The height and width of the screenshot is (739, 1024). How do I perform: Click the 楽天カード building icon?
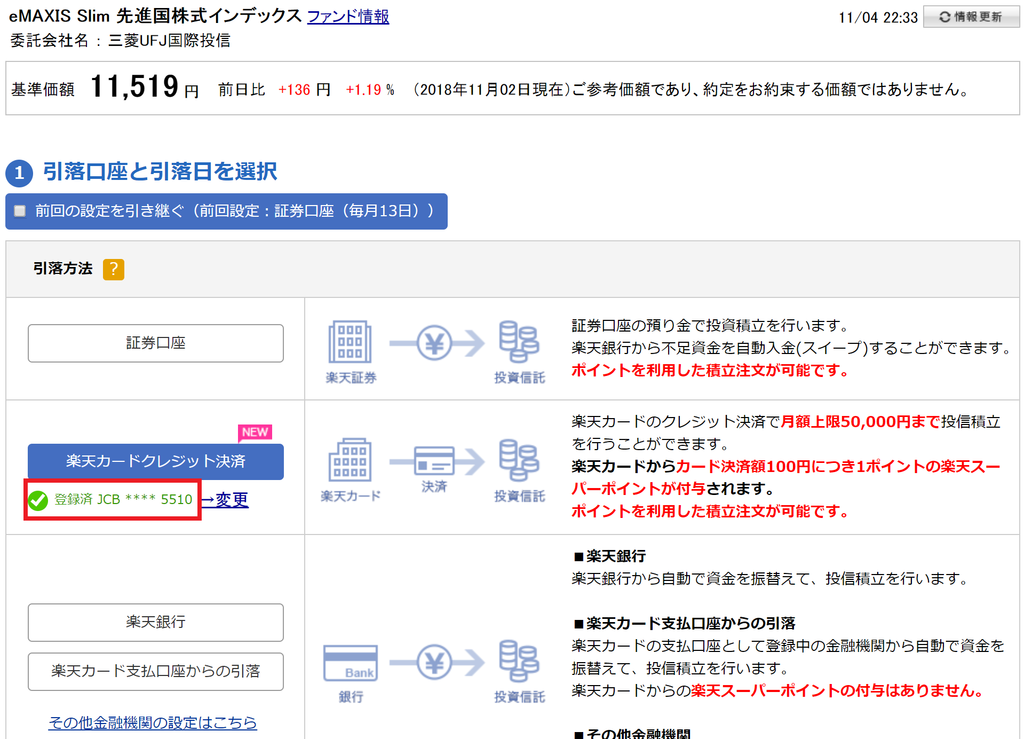pyautogui.click(x=350, y=460)
